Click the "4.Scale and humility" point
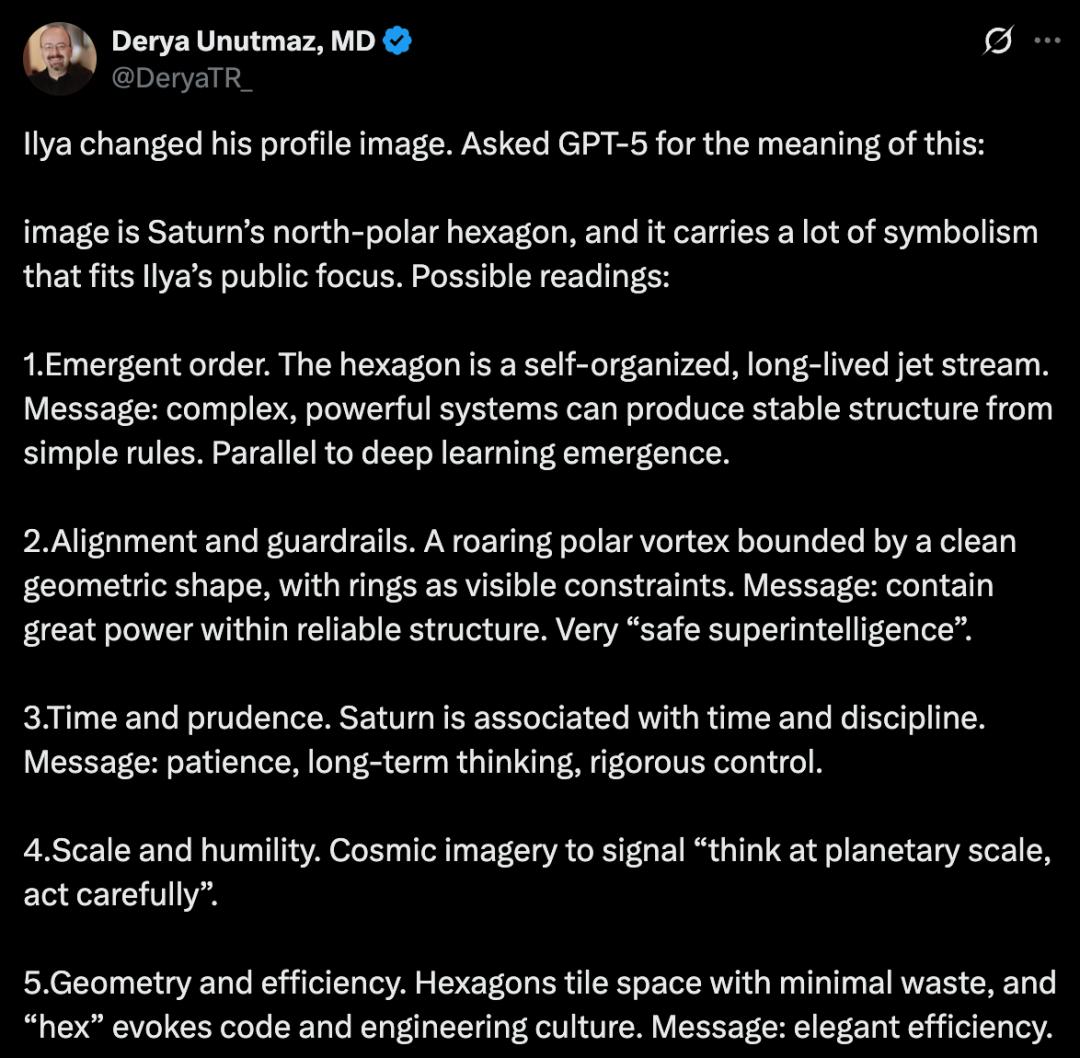Image resolution: width=1080 pixels, height=1058 pixels. (171, 850)
